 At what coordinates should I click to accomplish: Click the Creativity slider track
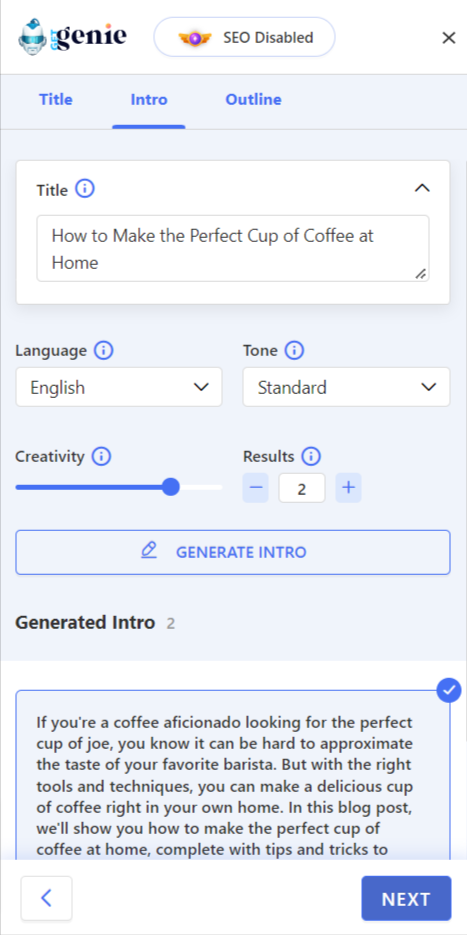[x=119, y=487]
